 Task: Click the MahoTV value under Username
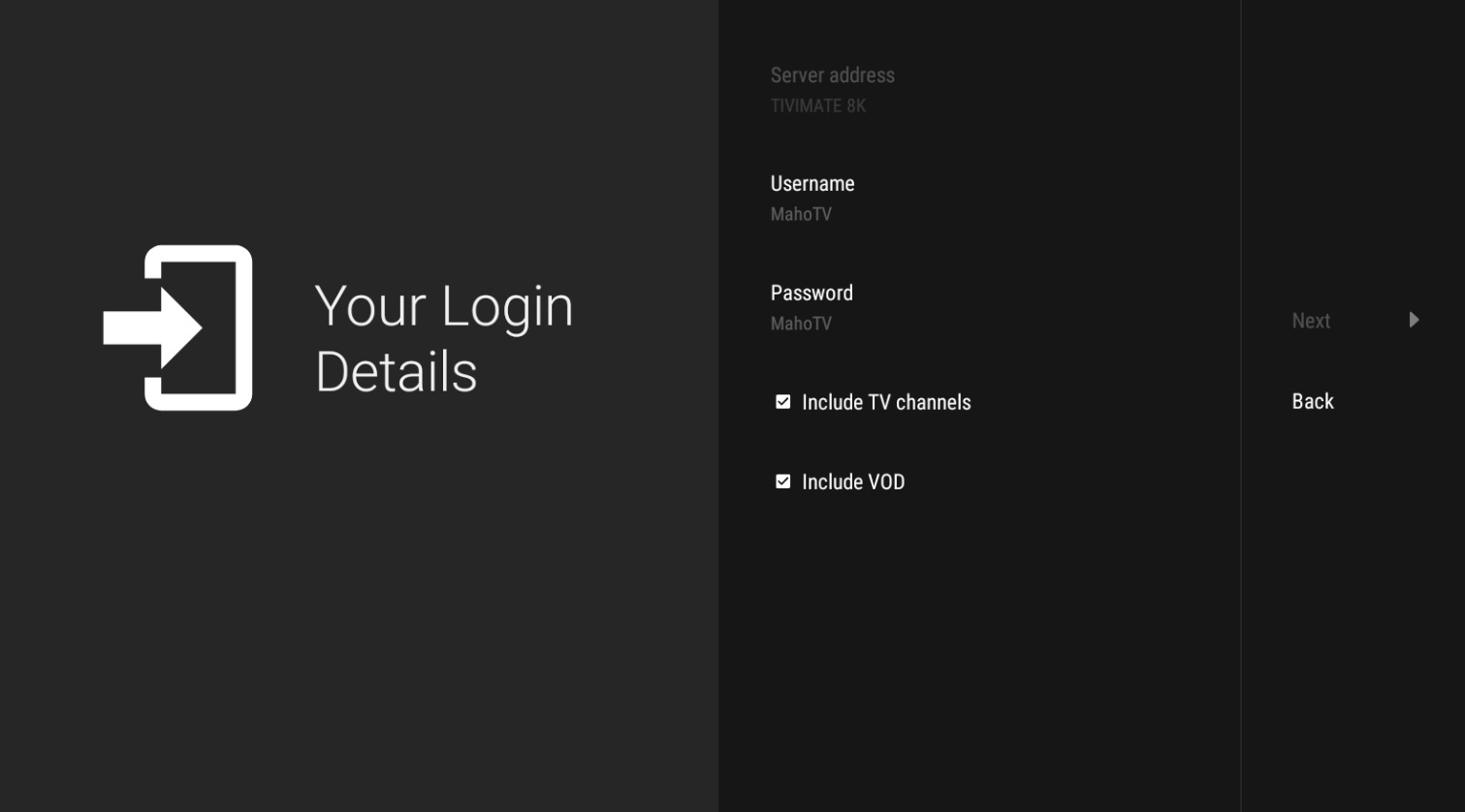(800, 214)
